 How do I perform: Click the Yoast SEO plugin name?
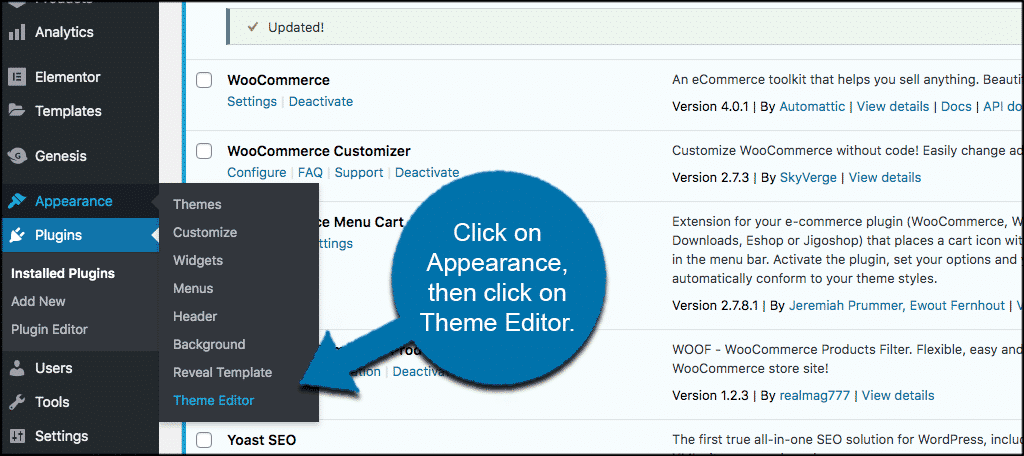[x=262, y=439]
